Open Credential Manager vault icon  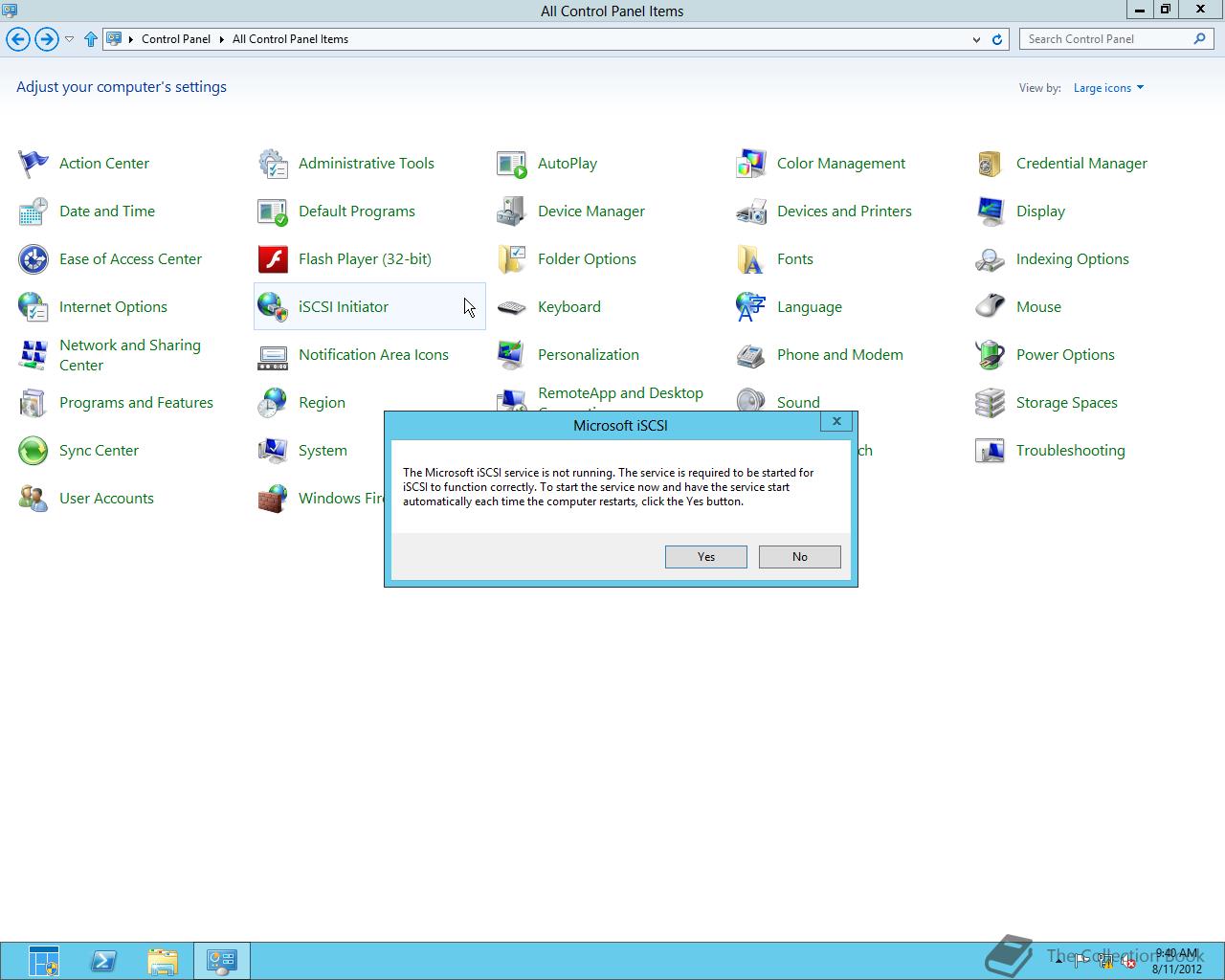coord(991,164)
